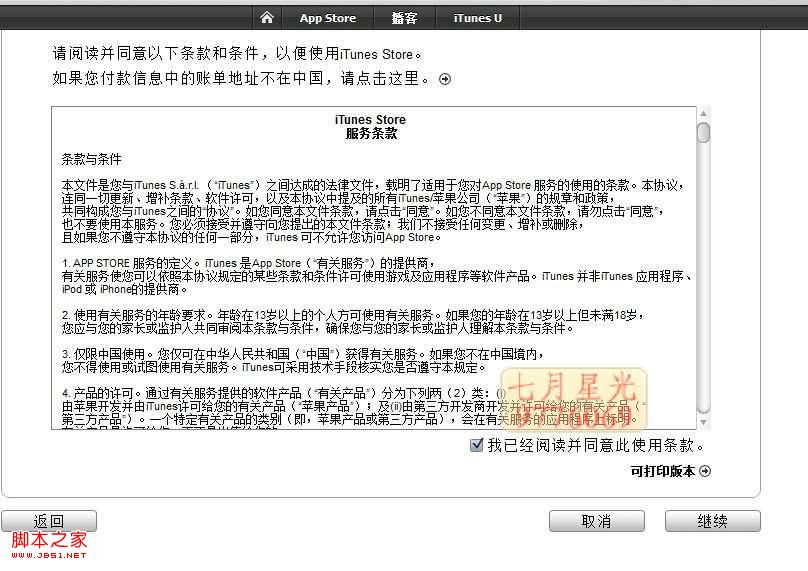Click the 取消 button
Image resolution: width=808 pixels, height=571 pixels.
click(x=597, y=521)
